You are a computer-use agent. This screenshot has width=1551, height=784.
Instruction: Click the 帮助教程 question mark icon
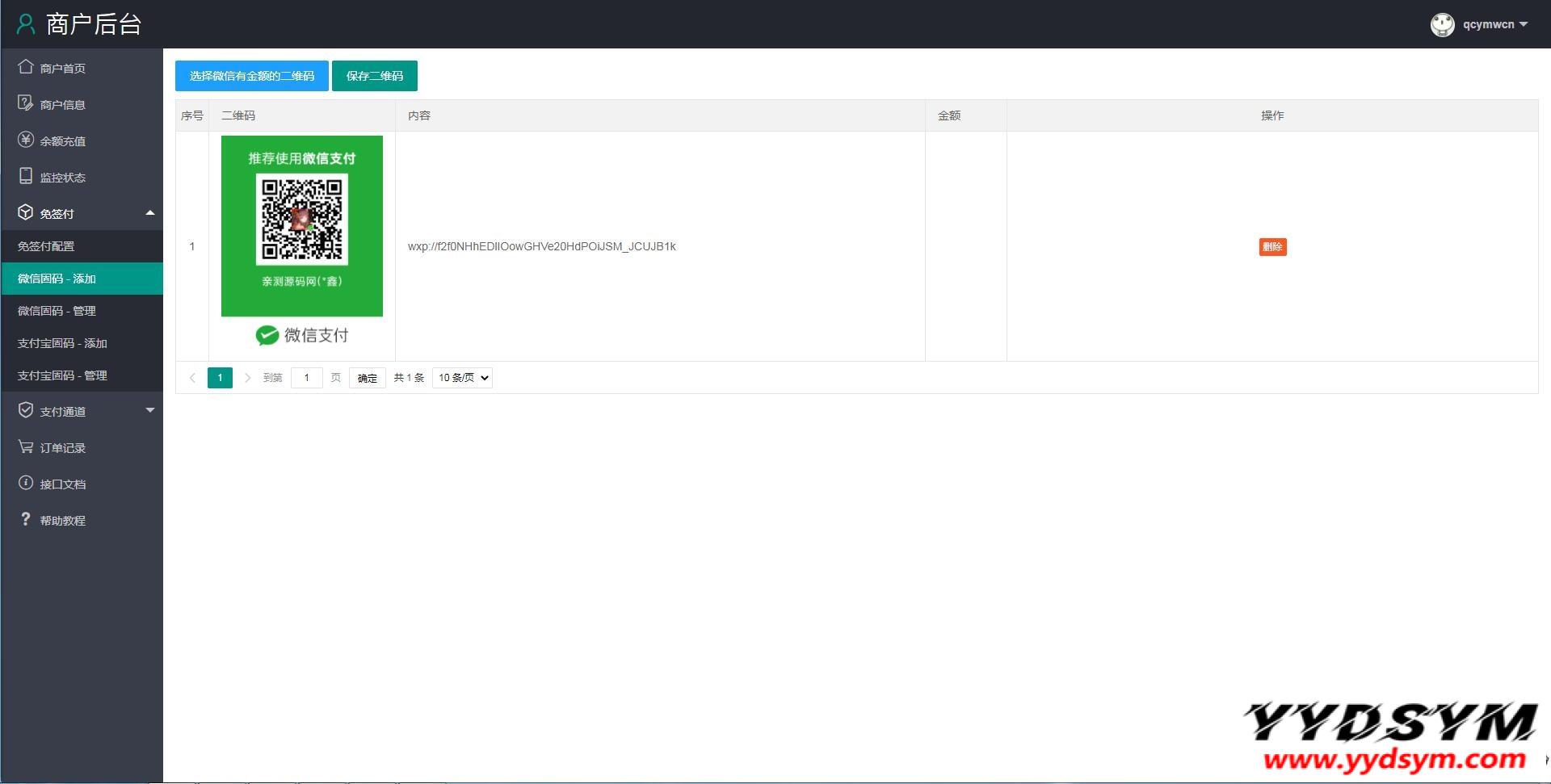(26, 519)
